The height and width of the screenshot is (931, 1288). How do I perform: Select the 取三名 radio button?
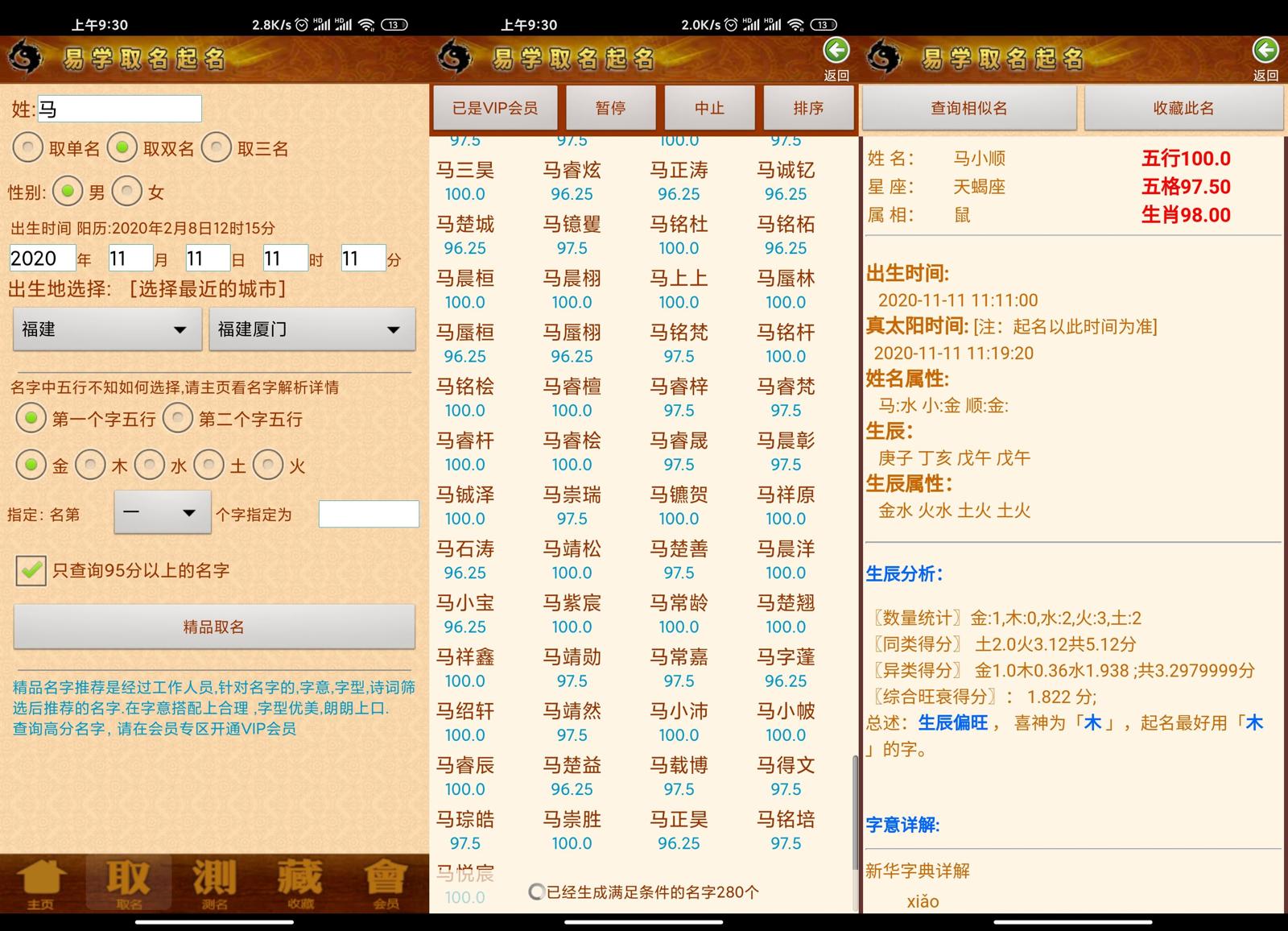(217, 148)
